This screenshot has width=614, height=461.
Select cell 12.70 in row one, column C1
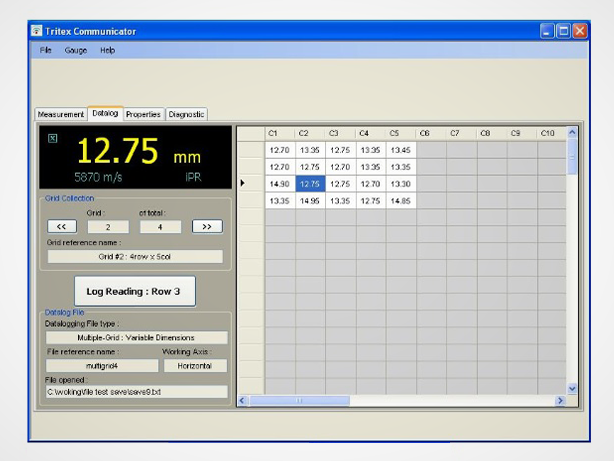[280, 150]
